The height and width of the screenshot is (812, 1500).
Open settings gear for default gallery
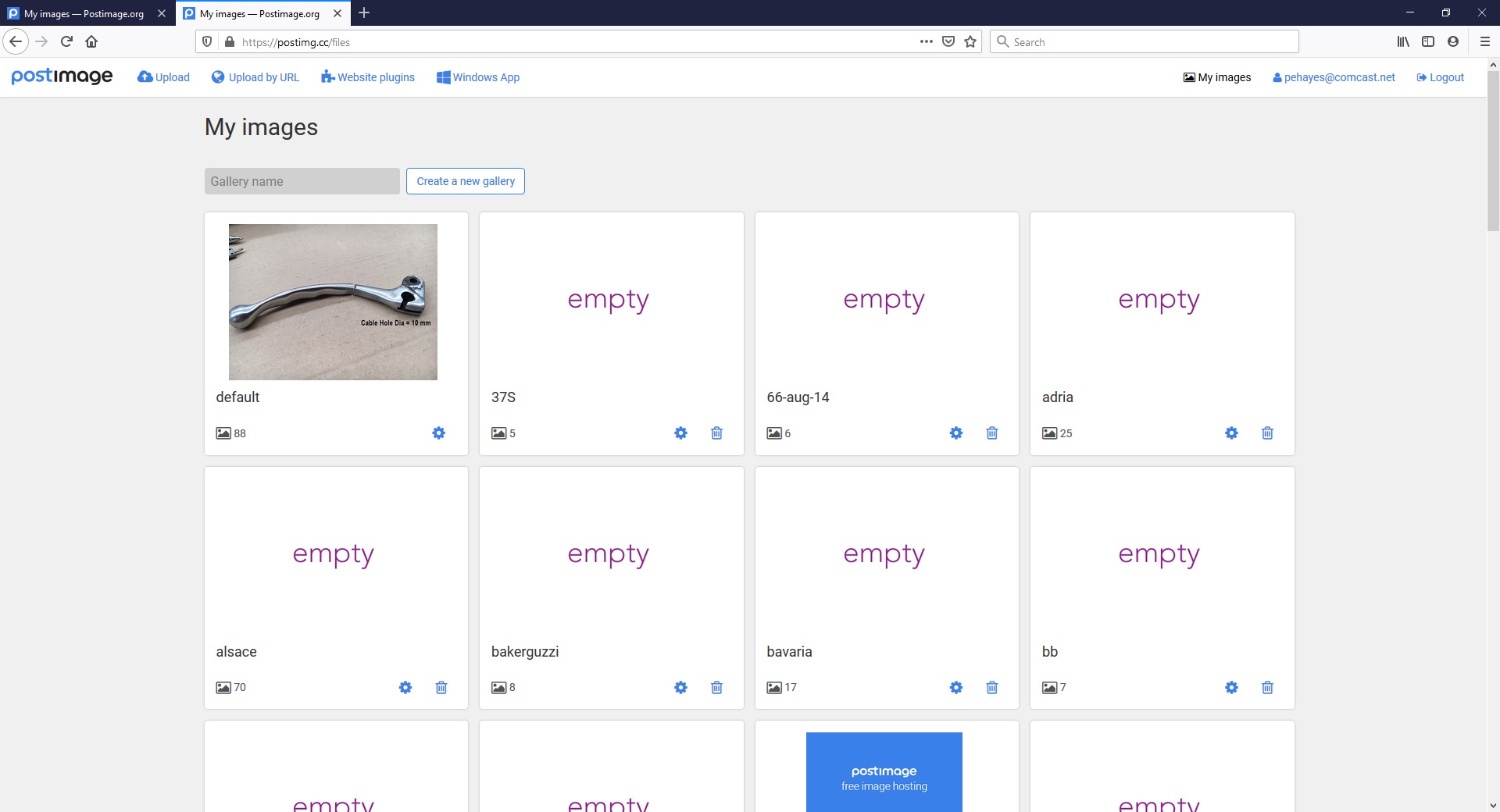tap(439, 433)
